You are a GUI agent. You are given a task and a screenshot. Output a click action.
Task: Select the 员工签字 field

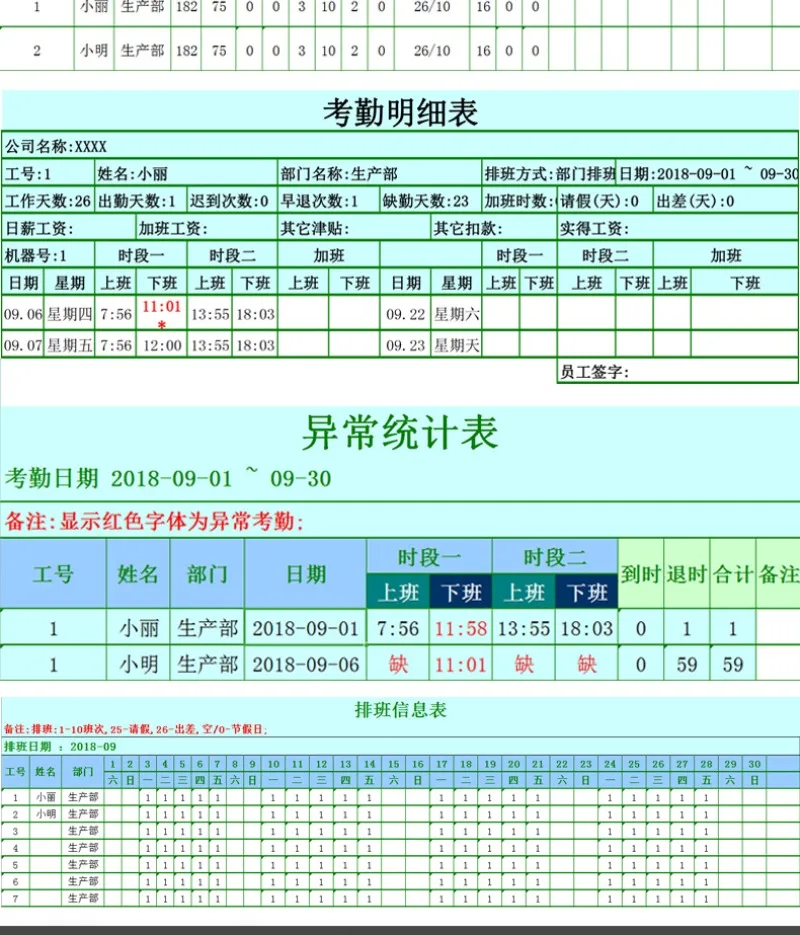[x=677, y=371]
